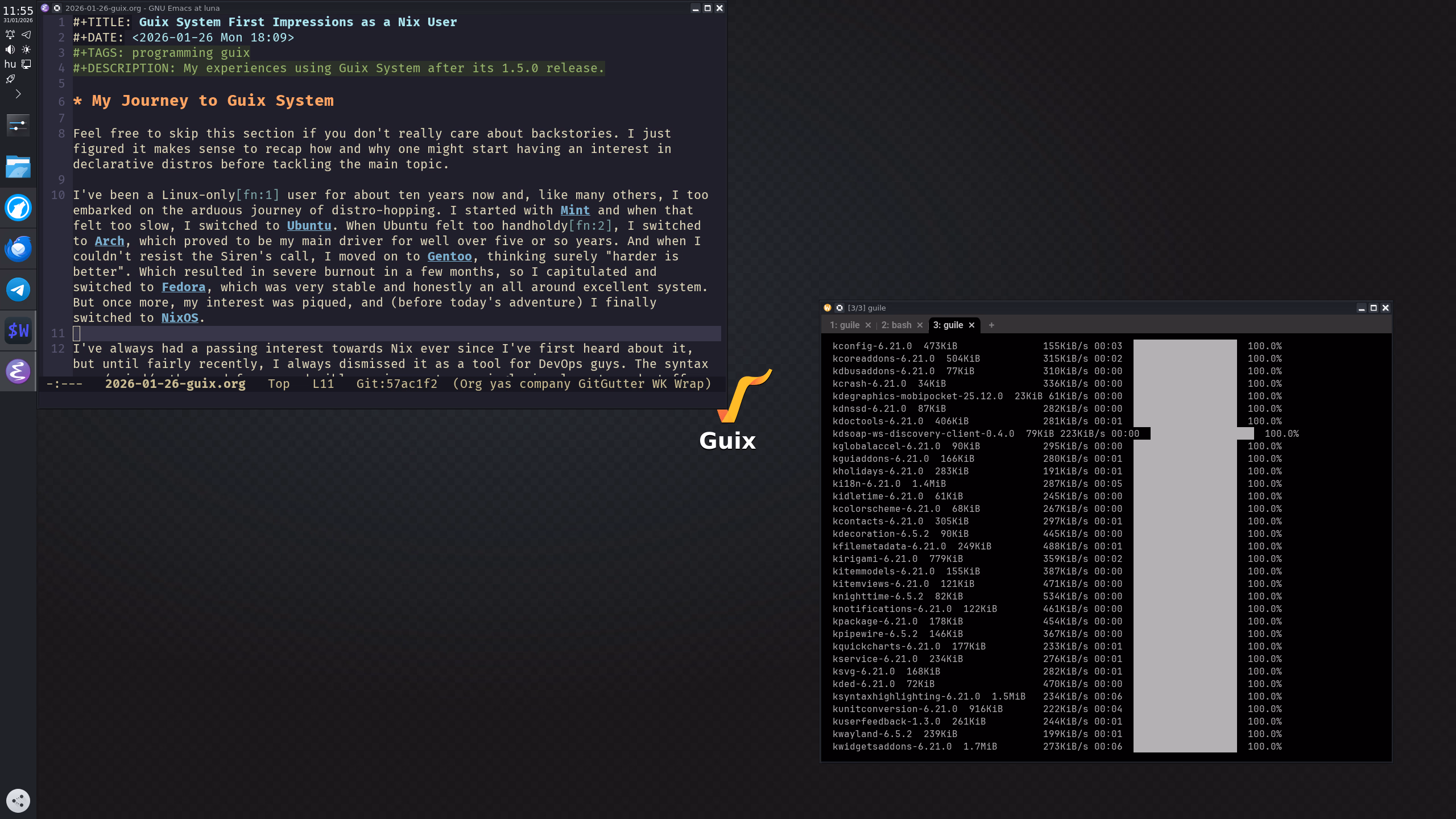Toggle mute via the speaker icon
This screenshot has height=819, width=1456.
click(10, 49)
